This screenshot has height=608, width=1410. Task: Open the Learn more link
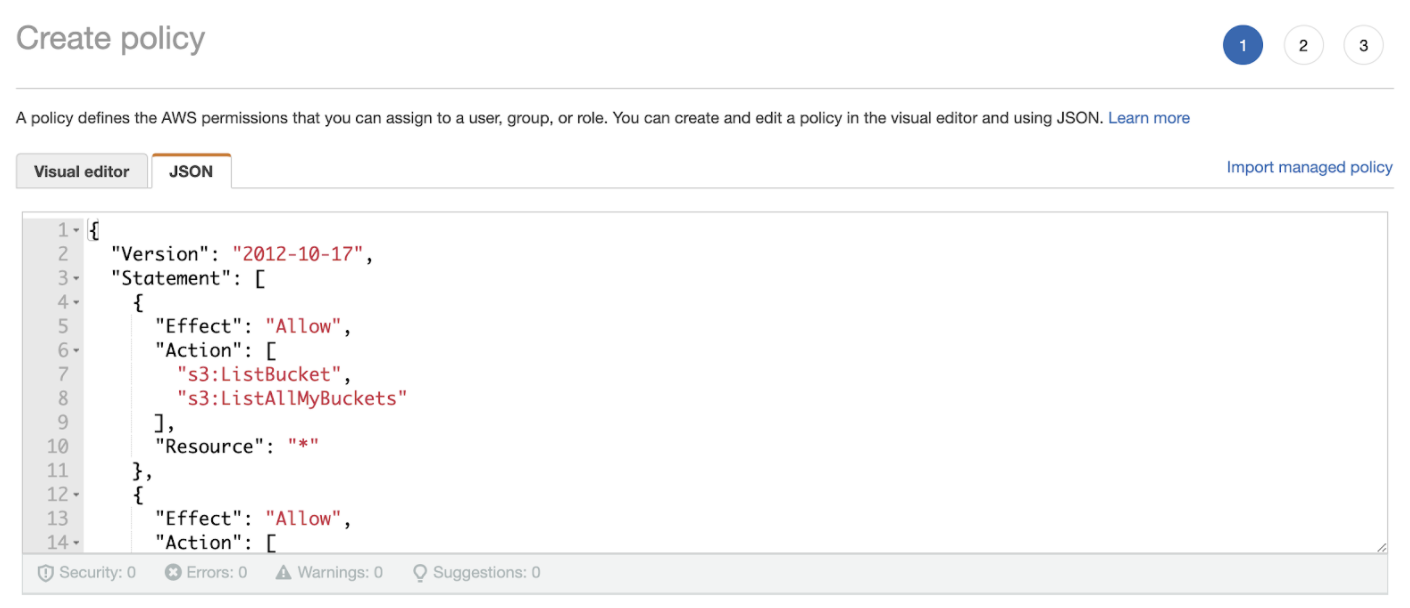(x=1148, y=118)
